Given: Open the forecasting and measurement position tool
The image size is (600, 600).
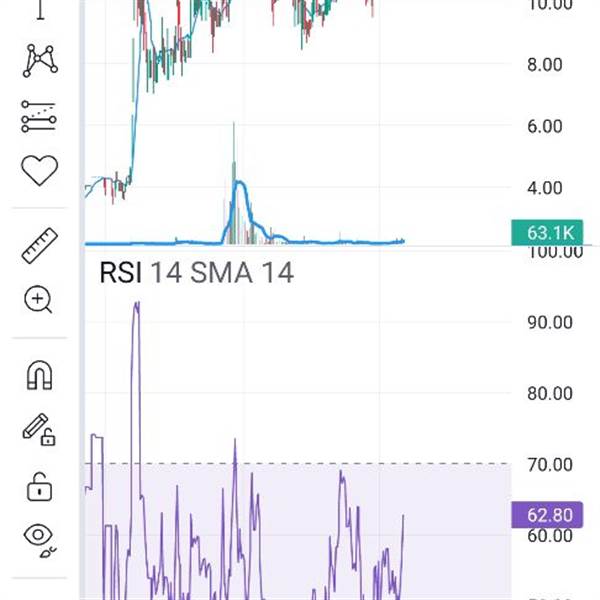Looking at the screenshot, I should 39,116.
